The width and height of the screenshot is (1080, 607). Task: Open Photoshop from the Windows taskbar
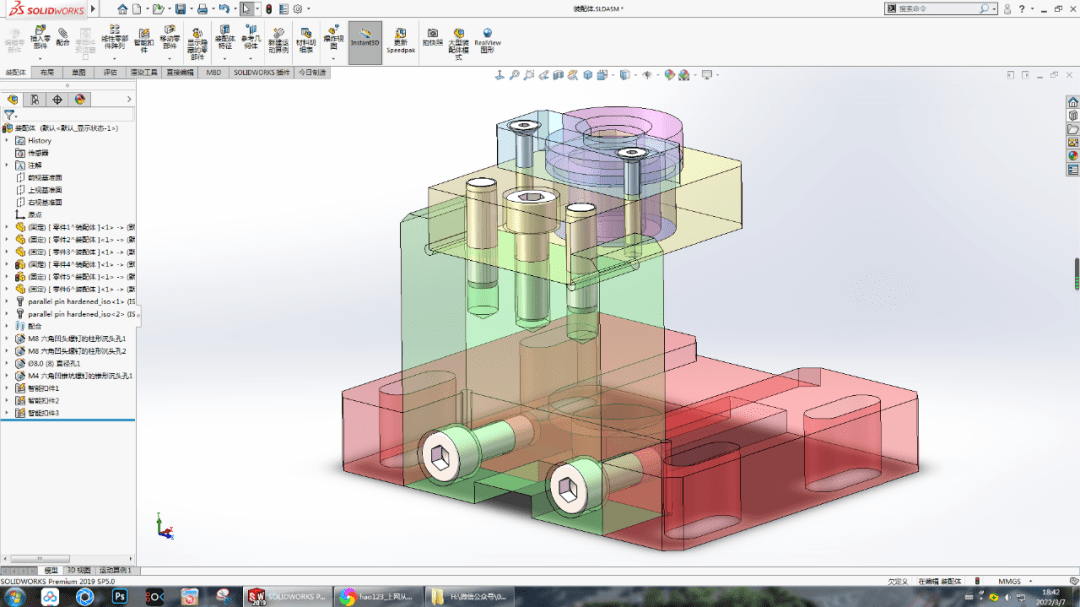pyautogui.click(x=119, y=596)
